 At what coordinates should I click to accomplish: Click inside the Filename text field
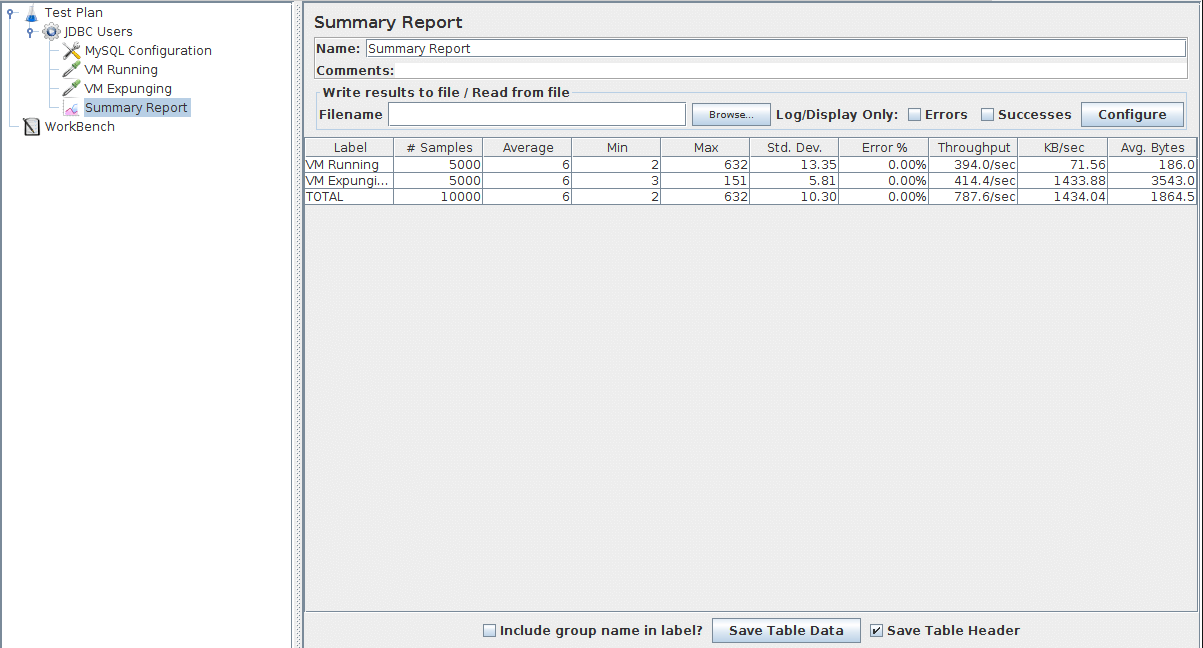pos(536,115)
